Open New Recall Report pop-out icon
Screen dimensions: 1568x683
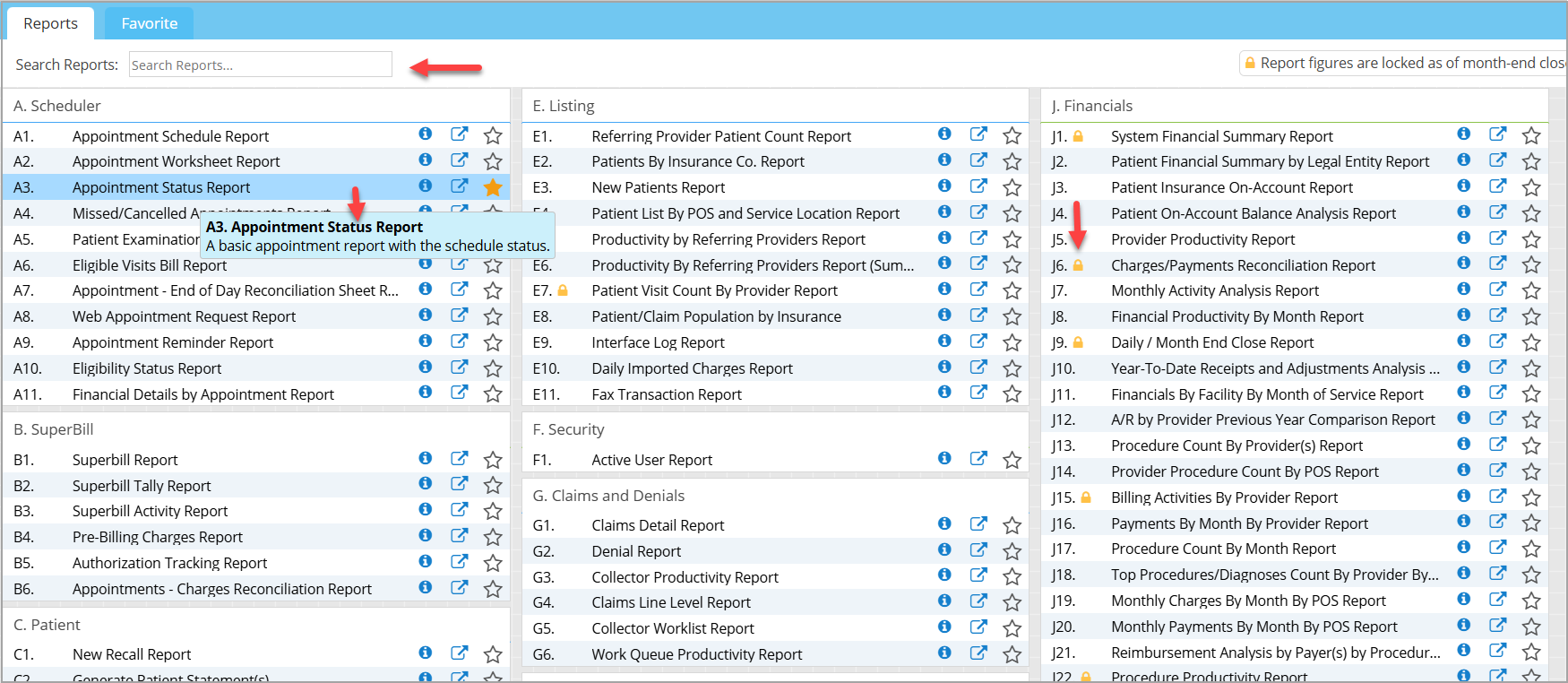tap(459, 653)
